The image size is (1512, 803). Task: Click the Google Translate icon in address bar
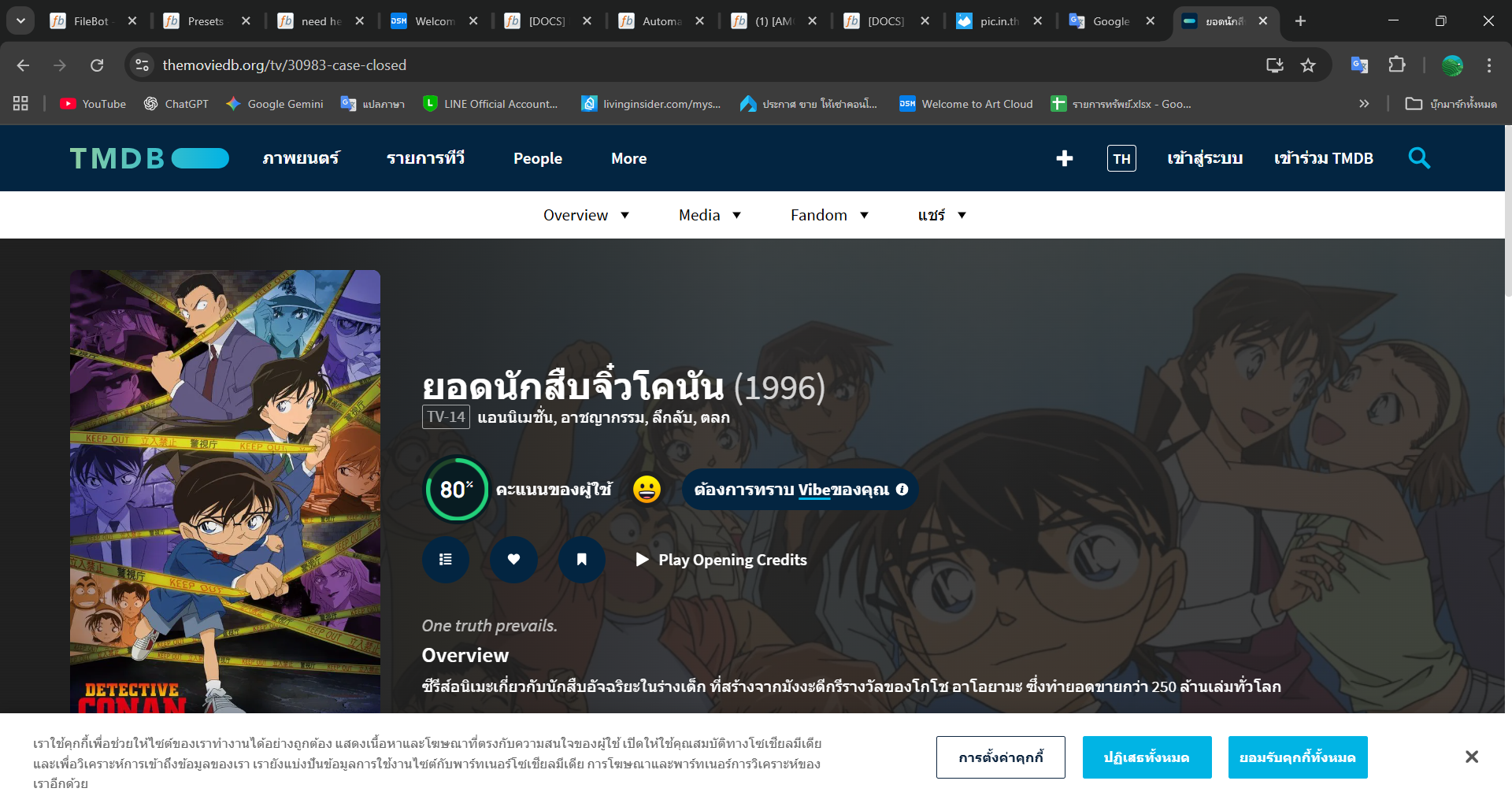[1358, 65]
